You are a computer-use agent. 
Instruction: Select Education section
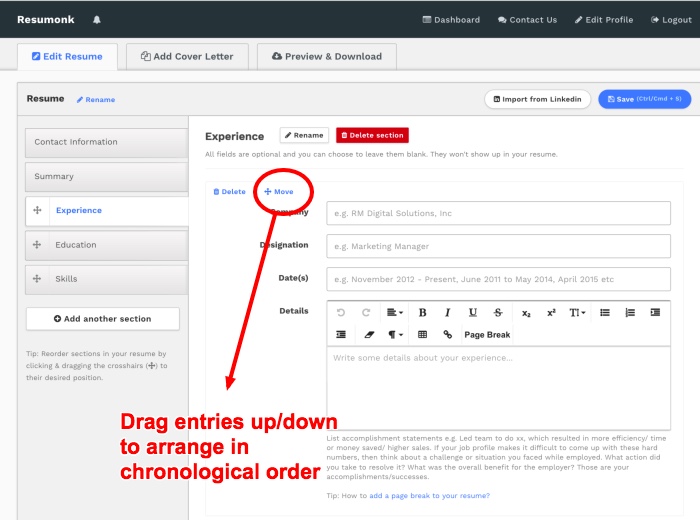coord(107,245)
